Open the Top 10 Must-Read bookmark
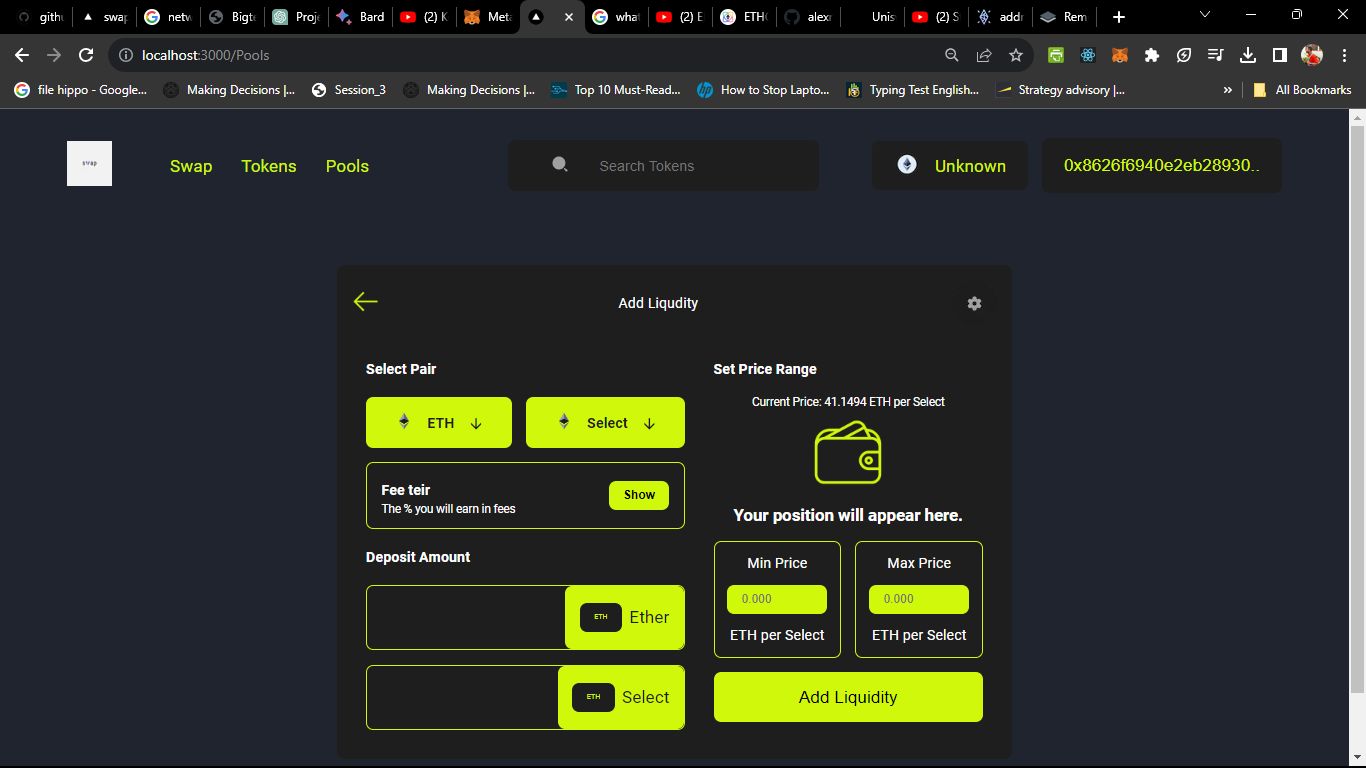This screenshot has height=768, width=1366. (x=616, y=89)
